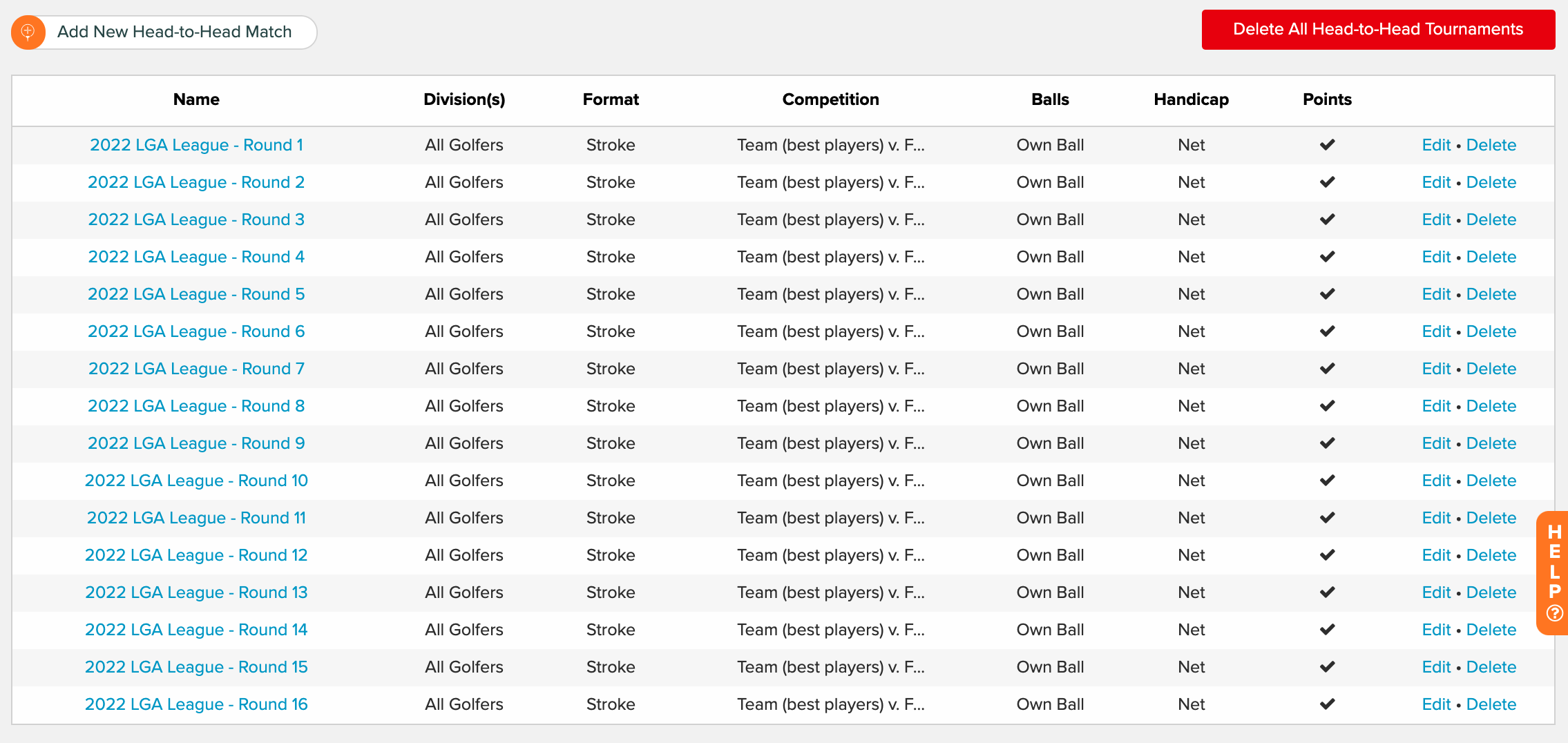Click the orange plus icon for new match
The width and height of the screenshot is (1568, 743).
pyautogui.click(x=28, y=32)
